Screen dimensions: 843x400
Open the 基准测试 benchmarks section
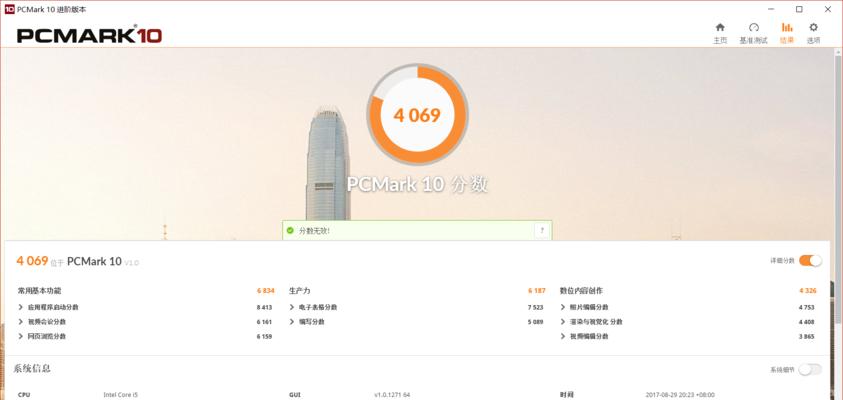(753, 33)
